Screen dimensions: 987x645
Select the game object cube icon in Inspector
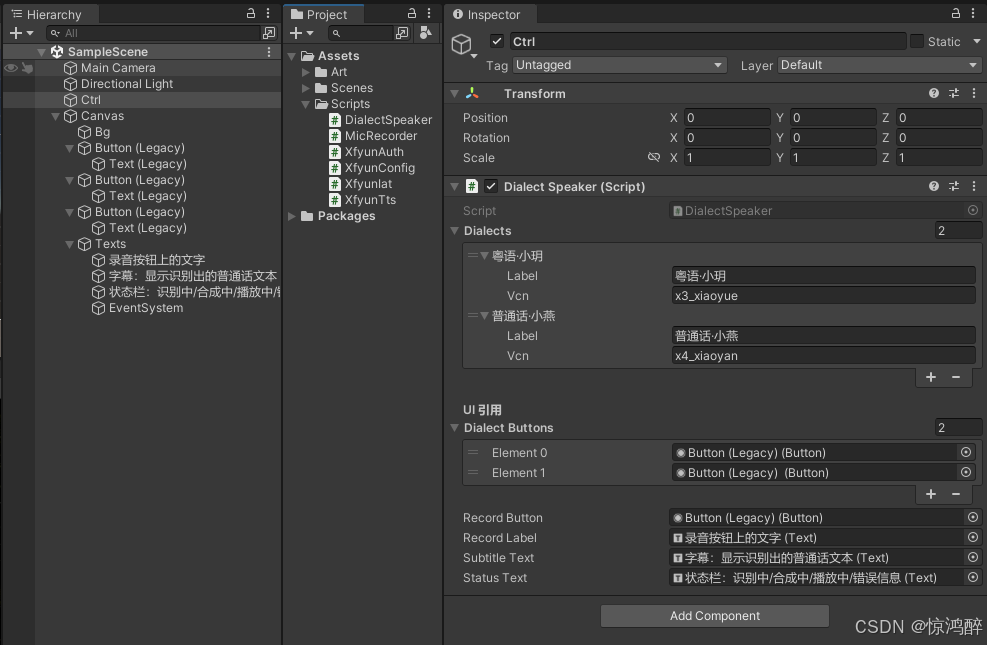(x=461, y=44)
